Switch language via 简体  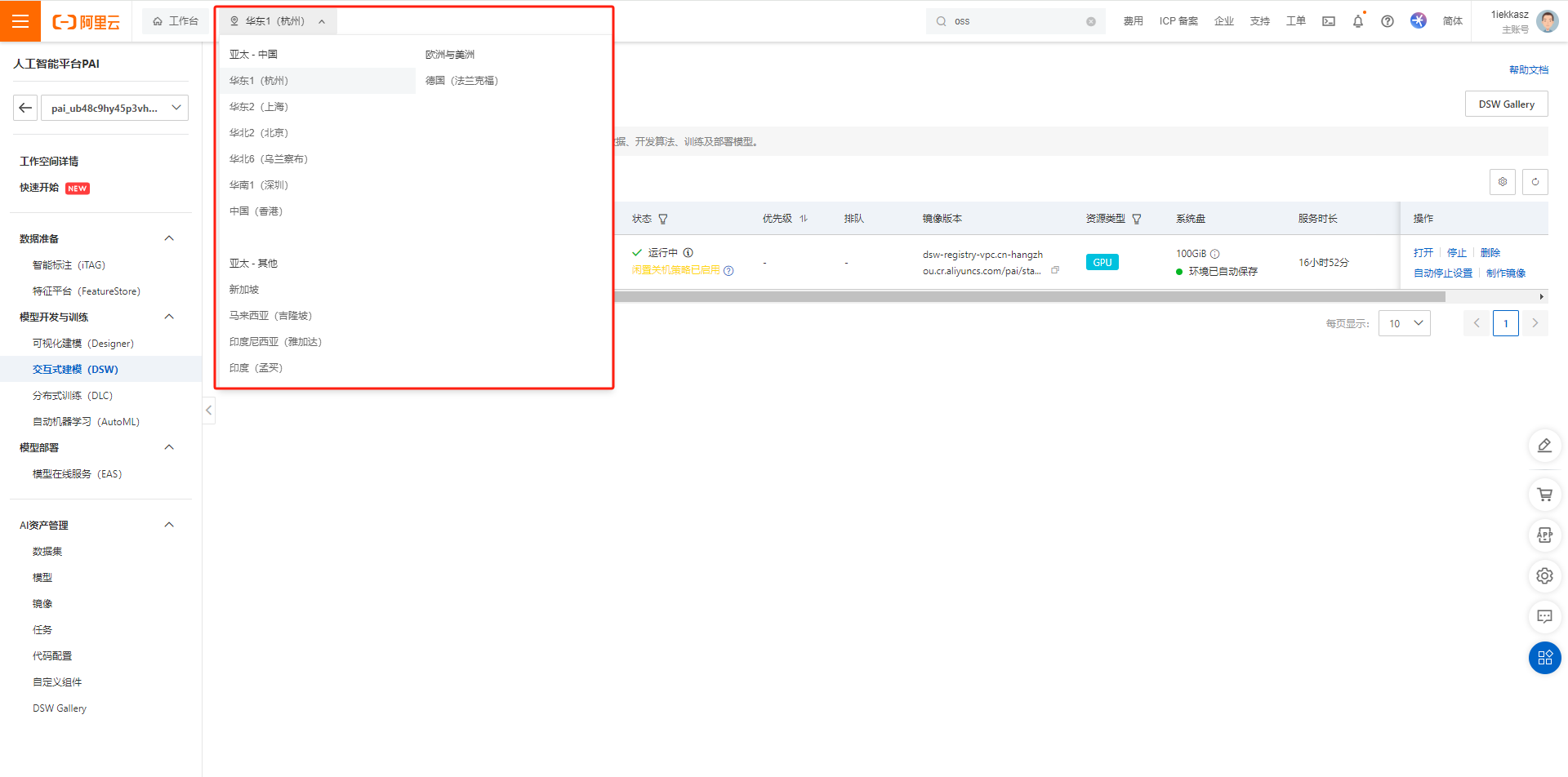pos(1453,21)
